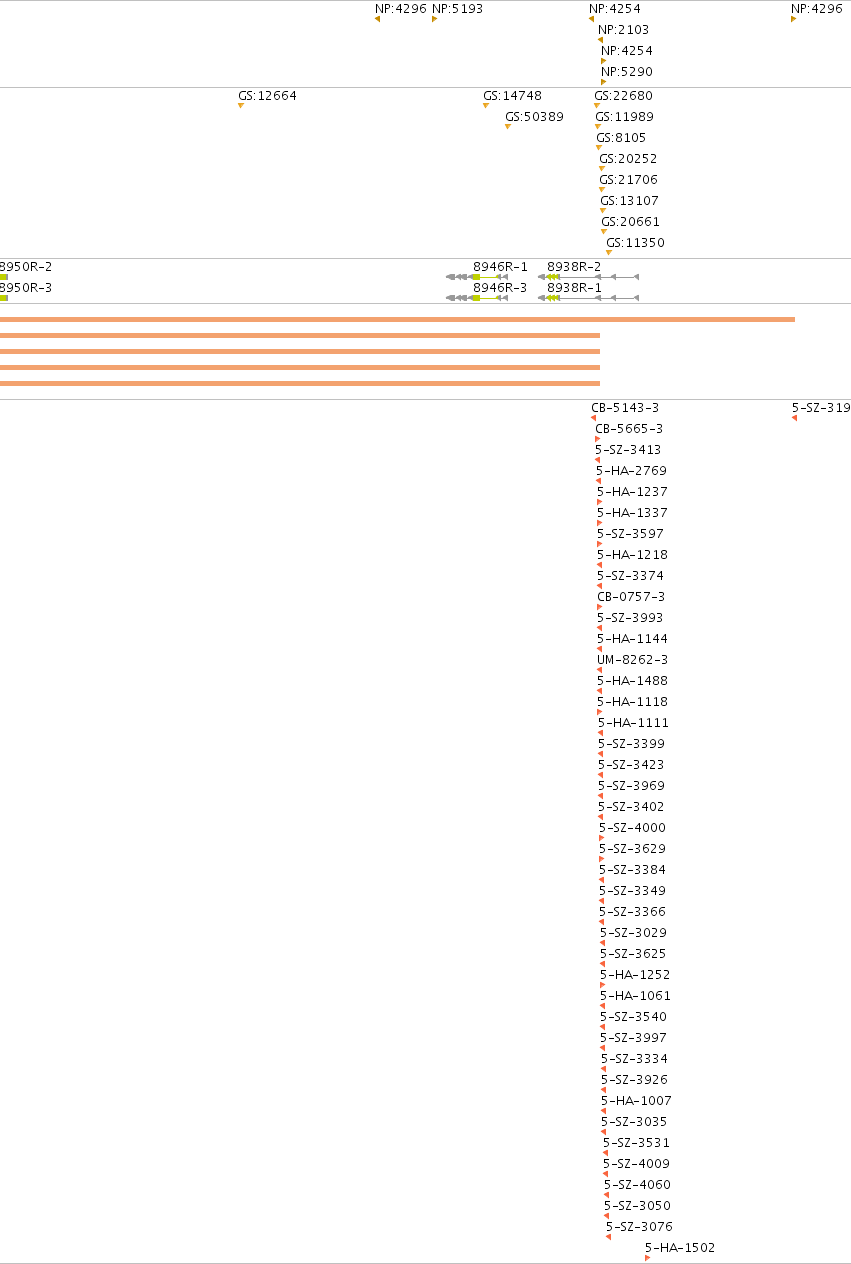851x1264 pixels.
Task: Open the 5-HA-1218 insertion label
Action: (632, 555)
